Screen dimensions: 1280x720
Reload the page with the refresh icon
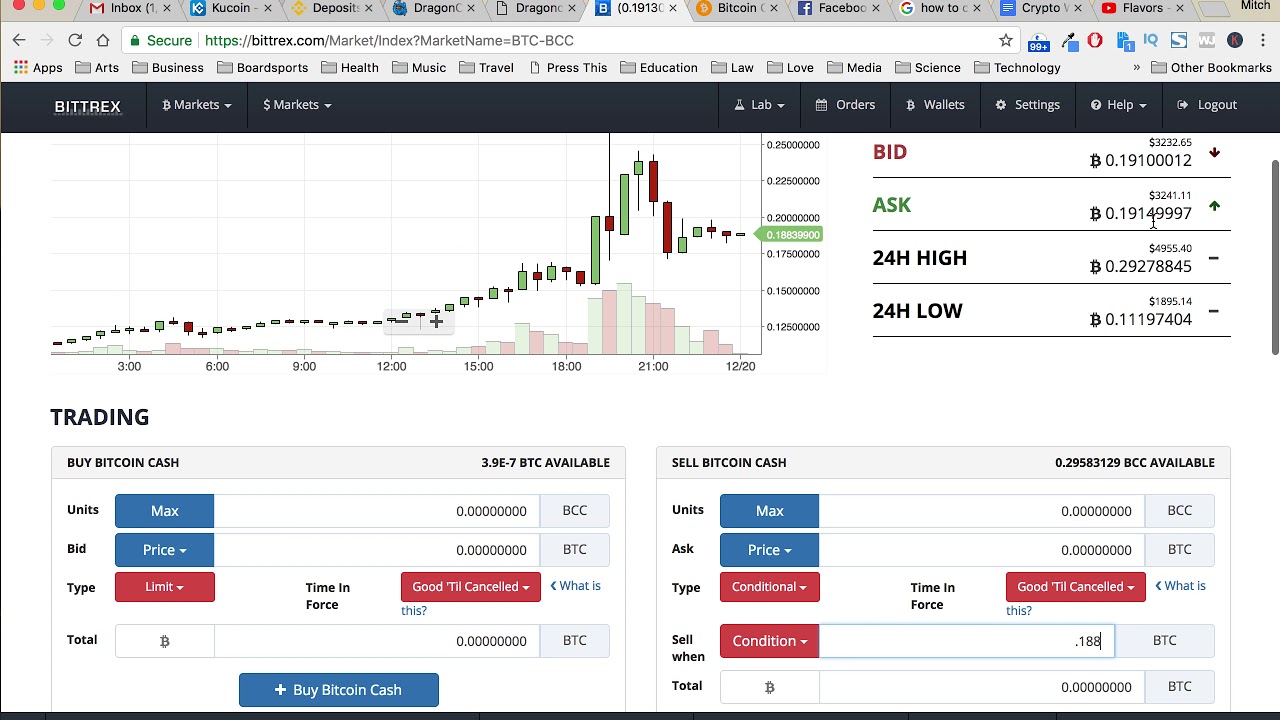click(75, 40)
